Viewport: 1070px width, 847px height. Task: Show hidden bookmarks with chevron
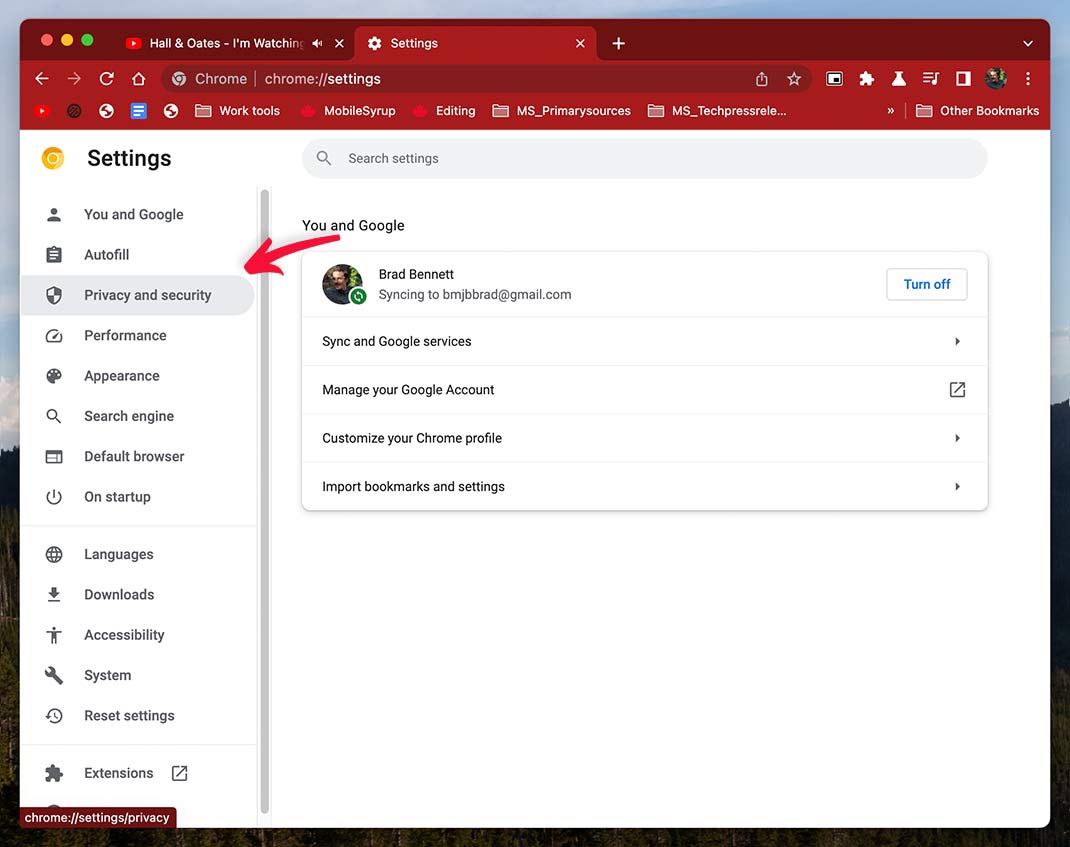[890, 111]
